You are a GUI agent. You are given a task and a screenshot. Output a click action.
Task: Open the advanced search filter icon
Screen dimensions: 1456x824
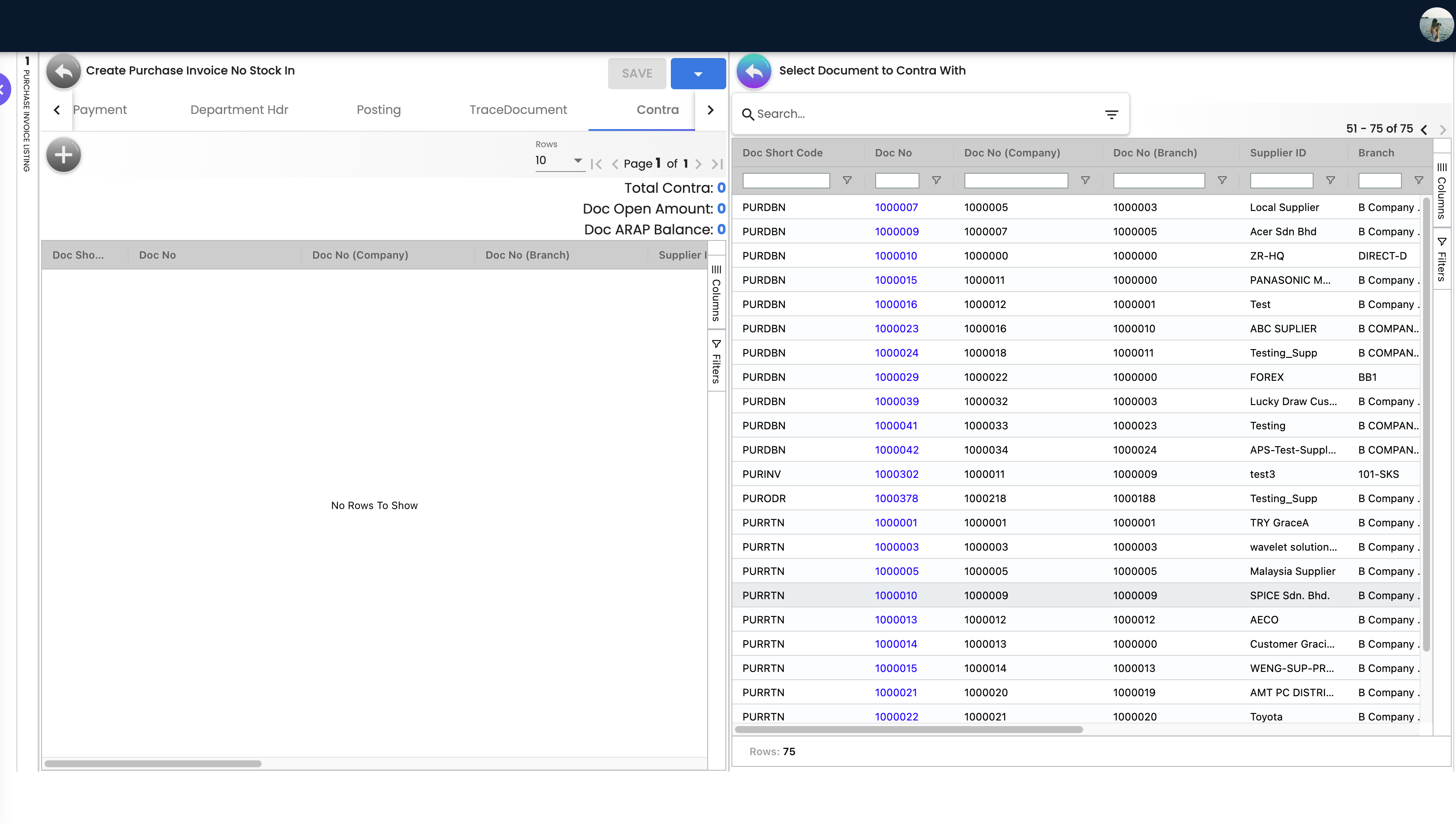click(x=1112, y=114)
